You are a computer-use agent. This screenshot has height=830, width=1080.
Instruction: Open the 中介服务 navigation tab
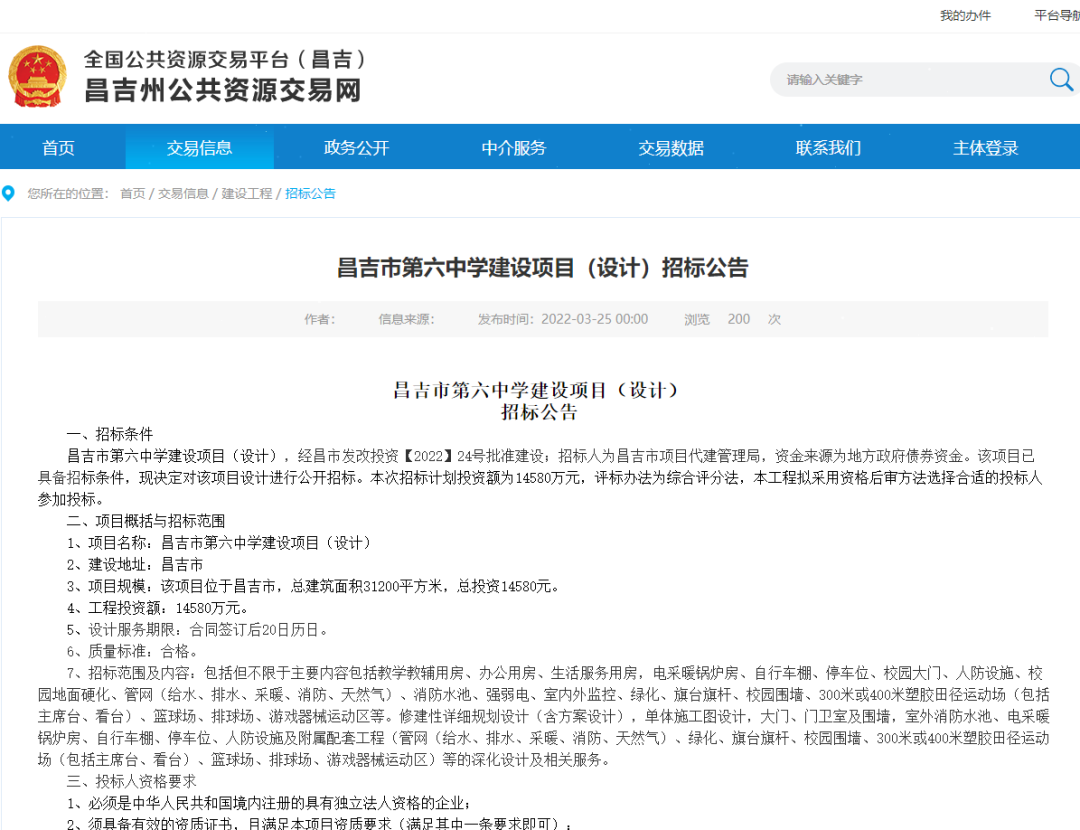click(514, 147)
